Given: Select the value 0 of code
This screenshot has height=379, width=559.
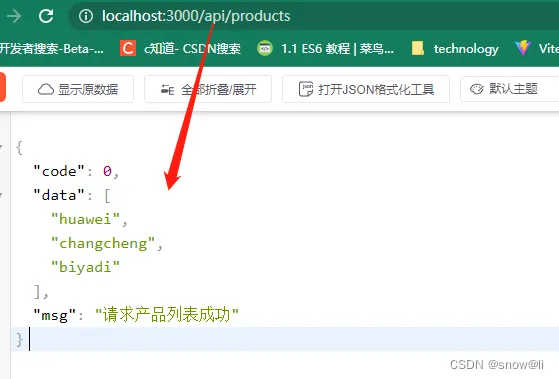Looking at the screenshot, I should click(x=107, y=171).
